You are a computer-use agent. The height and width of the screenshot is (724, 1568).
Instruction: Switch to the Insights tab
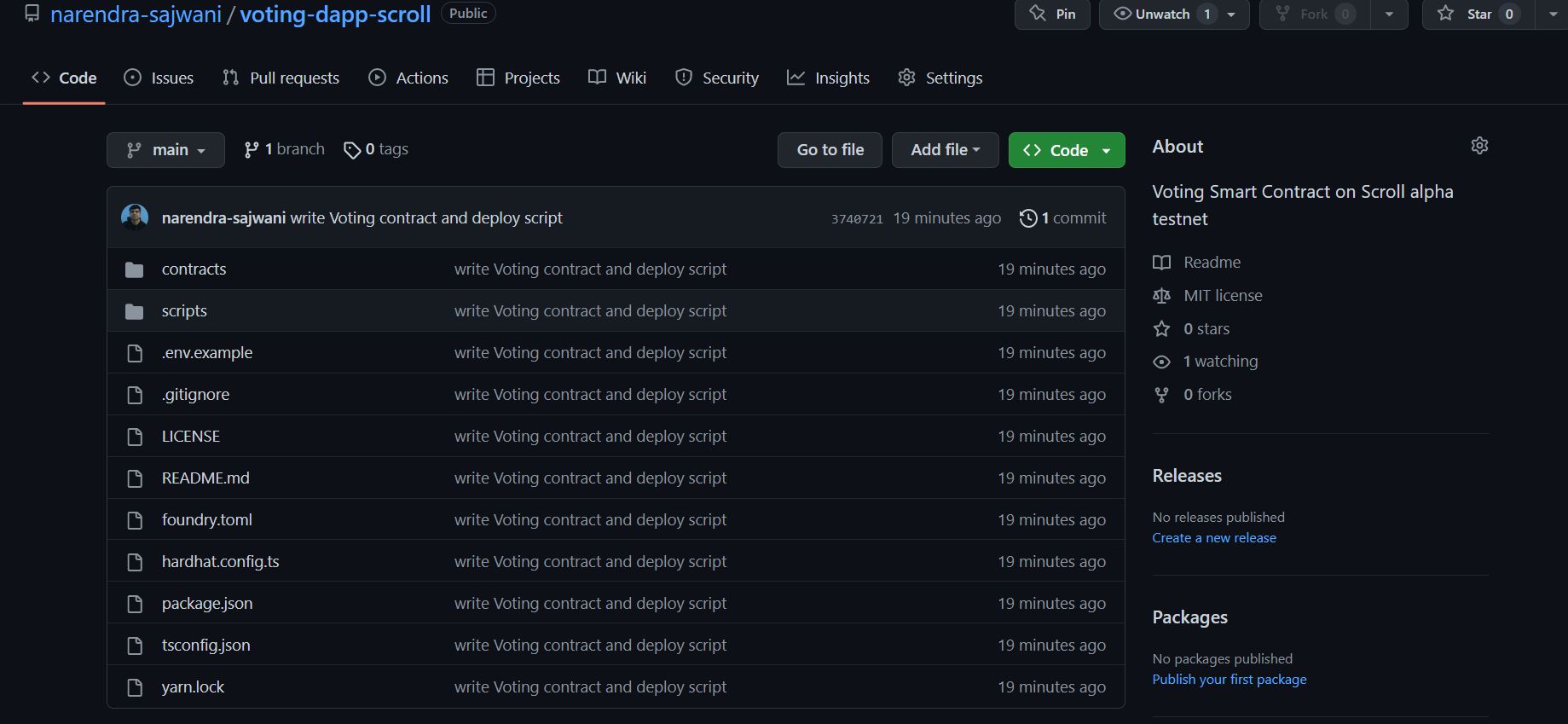pos(828,78)
